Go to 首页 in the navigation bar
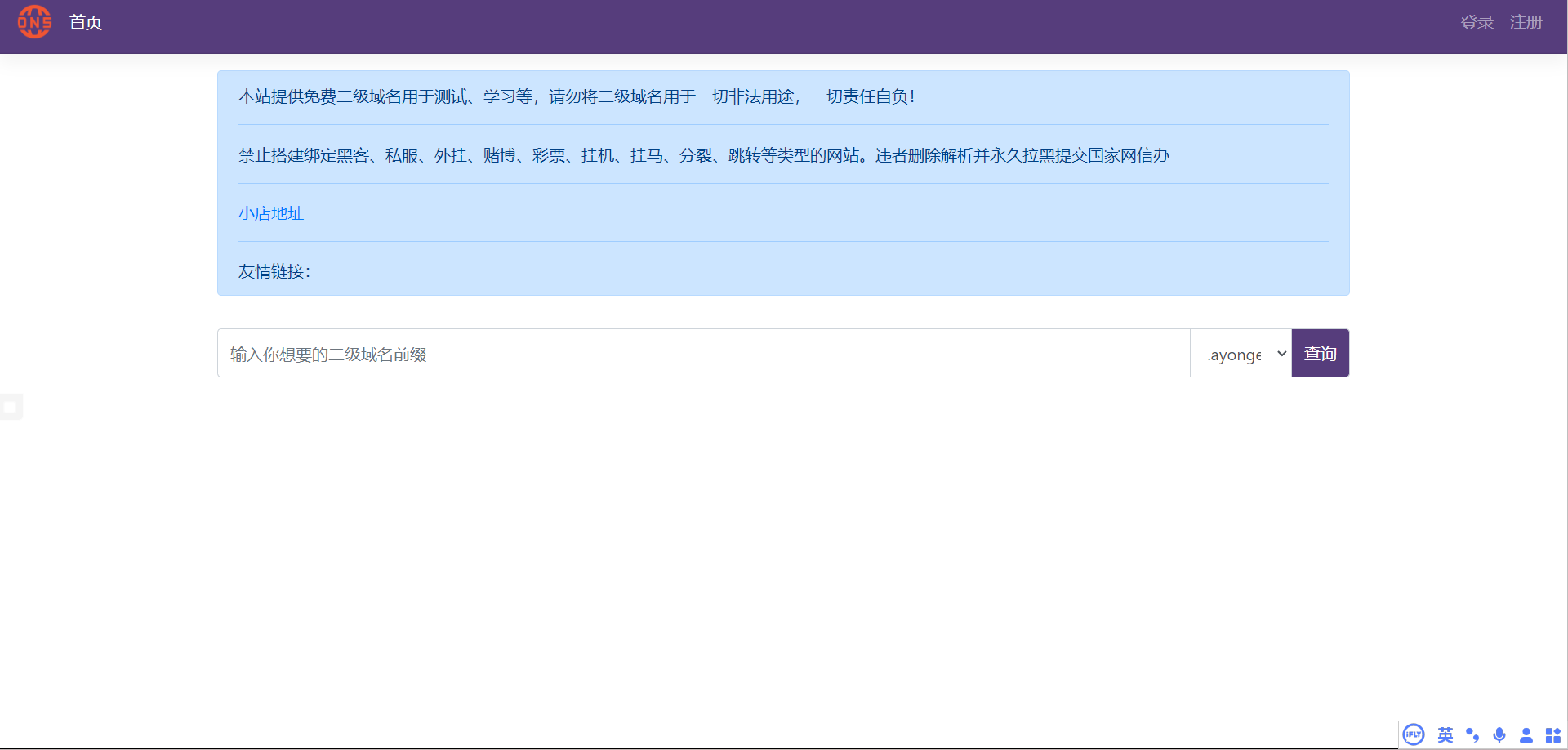 point(86,23)
